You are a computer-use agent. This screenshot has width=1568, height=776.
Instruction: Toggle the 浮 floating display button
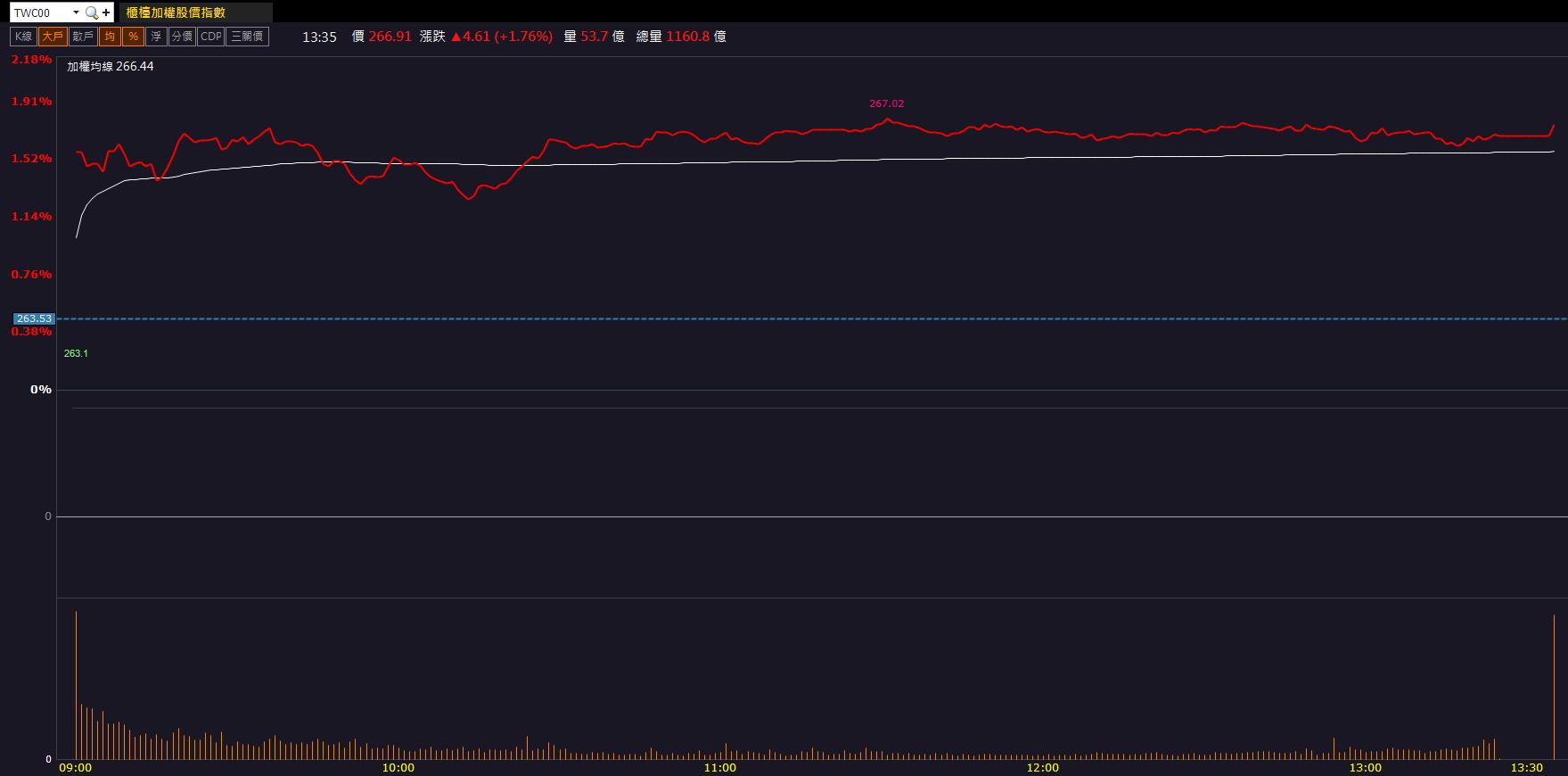(156, 37)
